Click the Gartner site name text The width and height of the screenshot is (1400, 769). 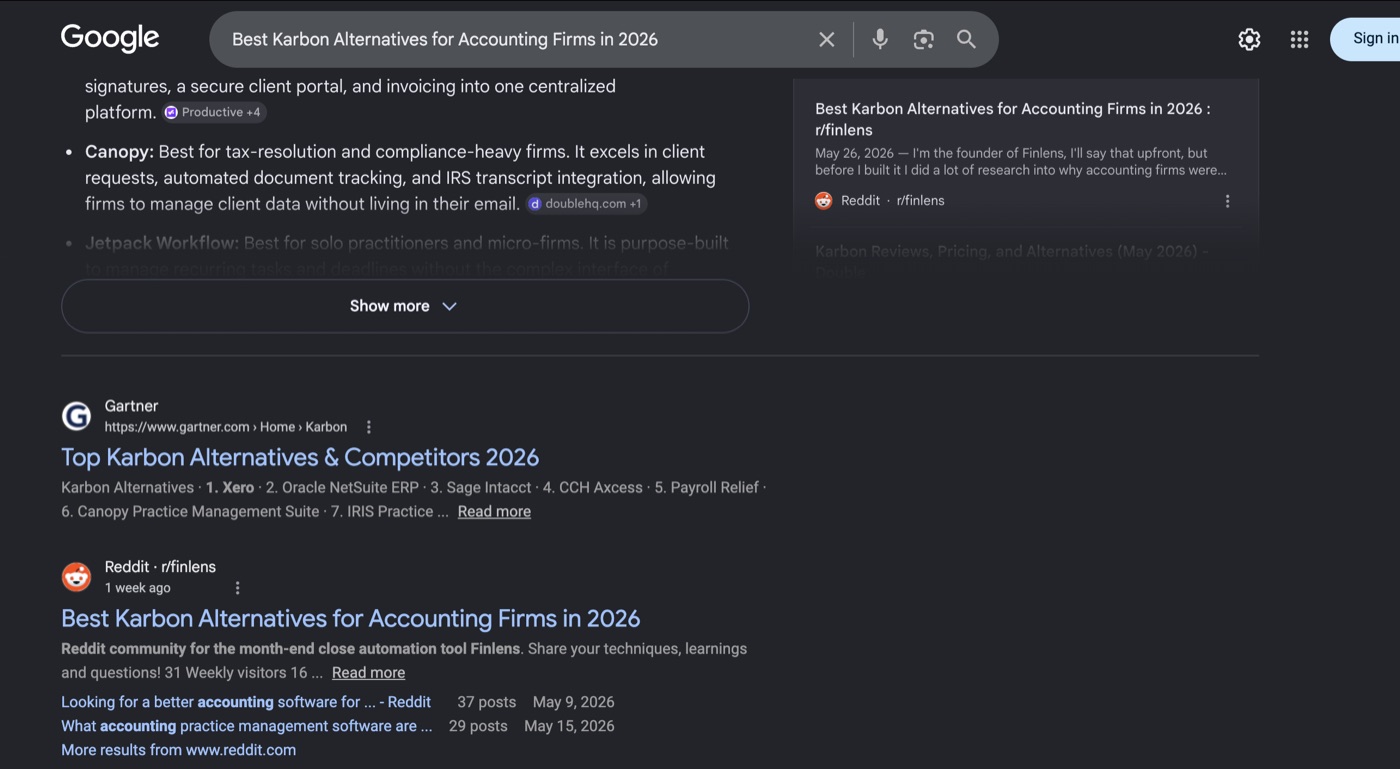(x=131, y=406)
